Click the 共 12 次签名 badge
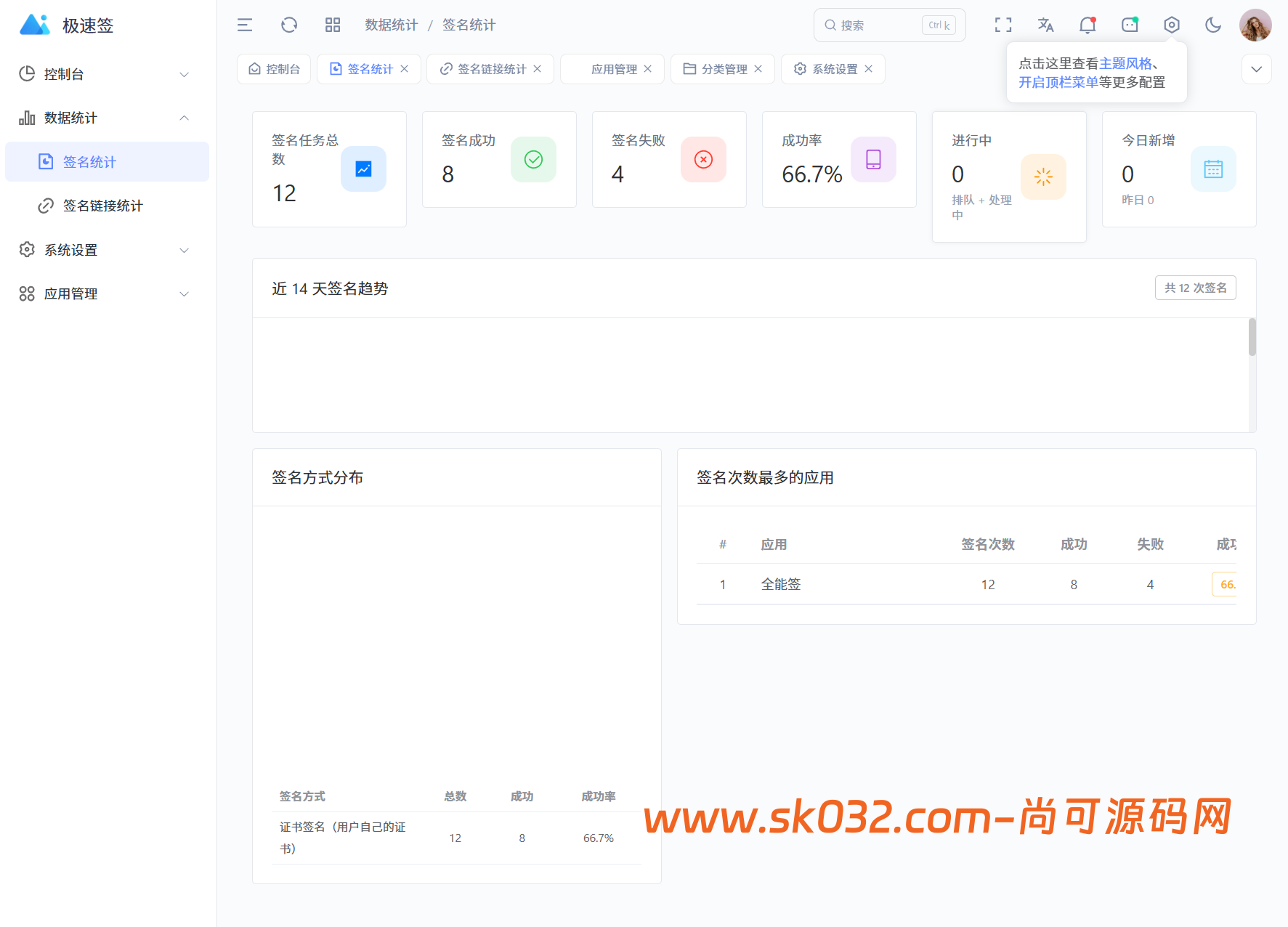Screen dimensions: 1288x927 click(x=1196, y=288)
